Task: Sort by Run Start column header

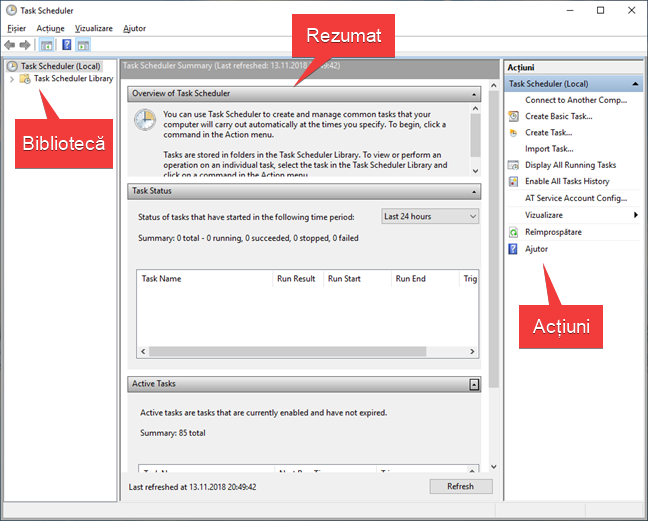Action: [x=357, y=279]
